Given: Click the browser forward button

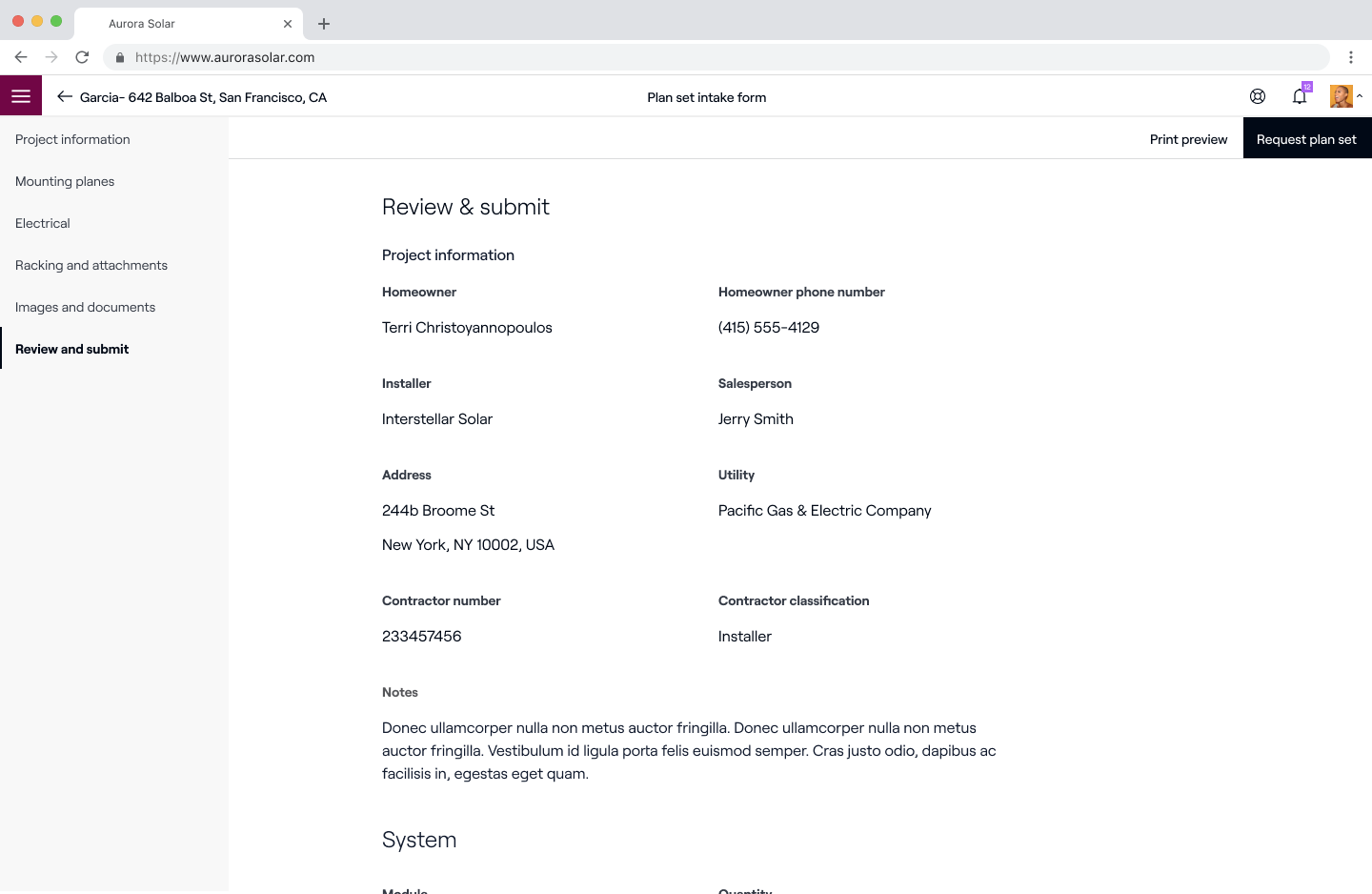Looking at the screenshot, I should pyautogui.click(x=51, y=57).
